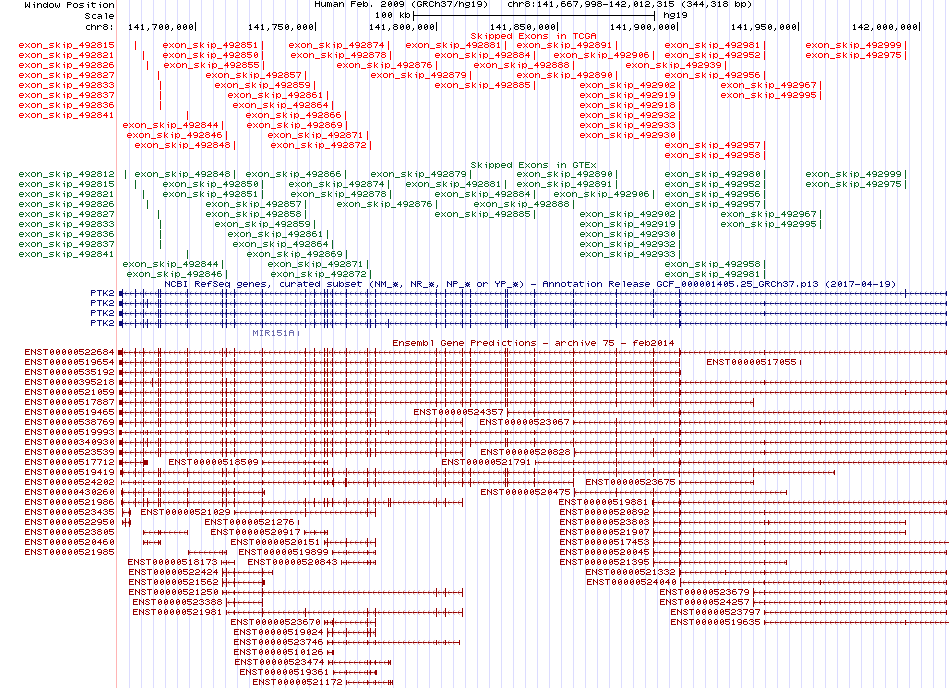Click the Window Position header label
Screen dimensions: 950x688
(x=69, y=5)
